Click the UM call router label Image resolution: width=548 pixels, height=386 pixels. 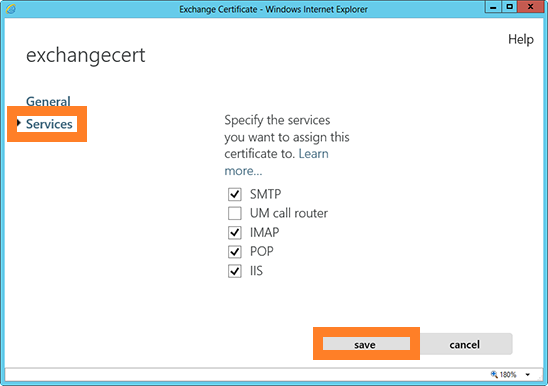coord(289,213)
